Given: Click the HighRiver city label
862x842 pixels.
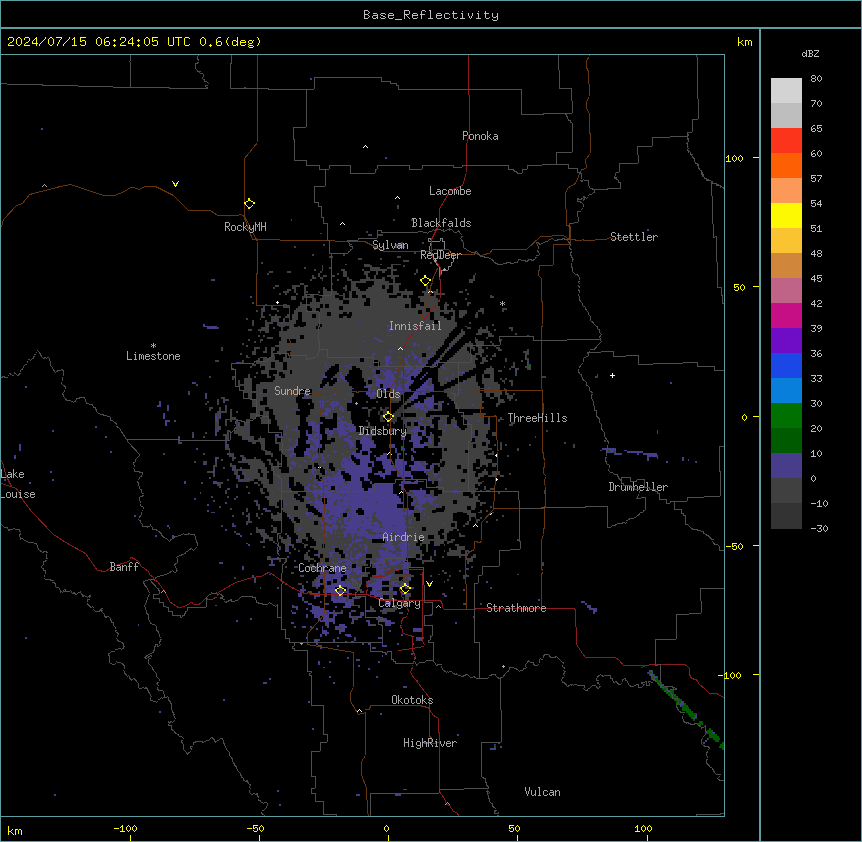Looking at the screenshot, I should (x=430, y=743).
